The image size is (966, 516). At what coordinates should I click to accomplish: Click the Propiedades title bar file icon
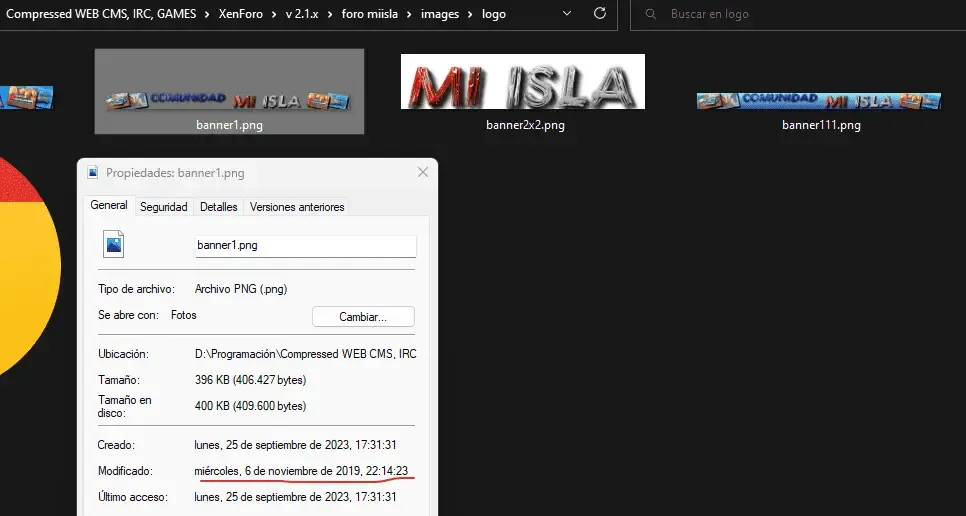pos(93,173)
